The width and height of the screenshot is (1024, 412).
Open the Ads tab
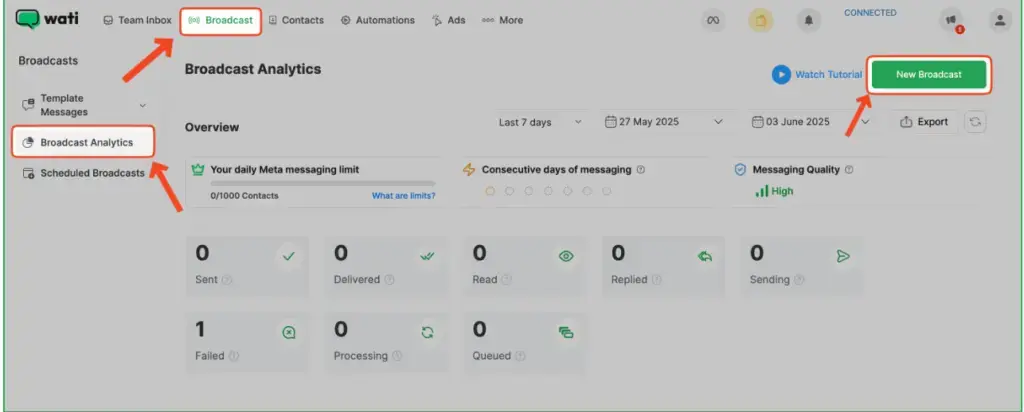point(449,20)
